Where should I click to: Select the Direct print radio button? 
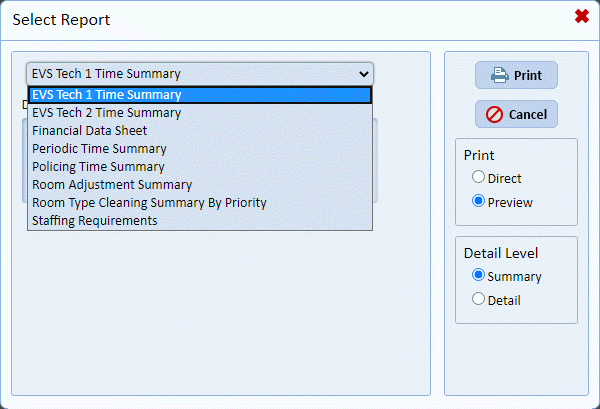(x=479, y=178)
